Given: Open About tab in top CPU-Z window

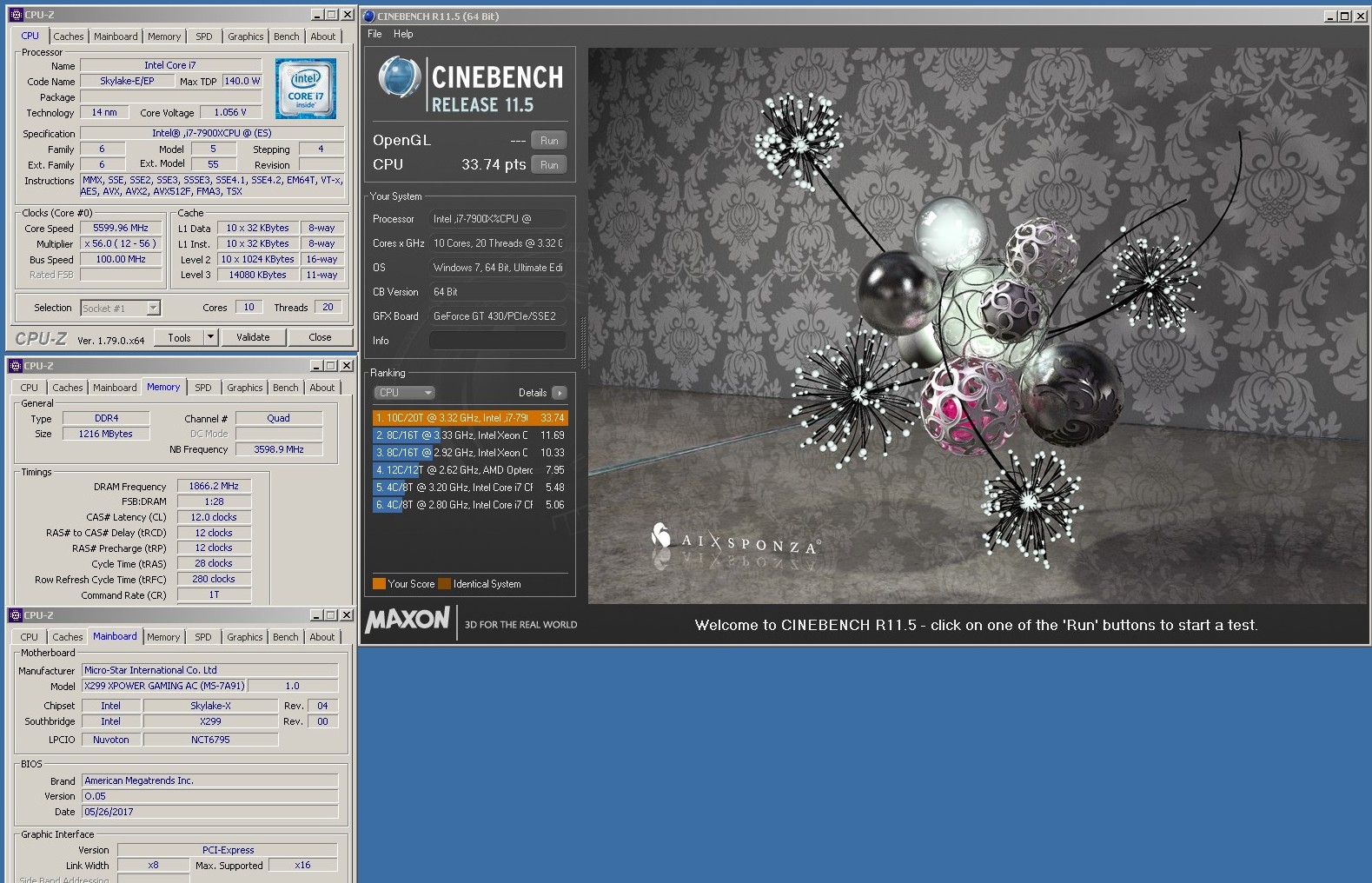Looking at the screenshot, I should [x=322, y=37].
